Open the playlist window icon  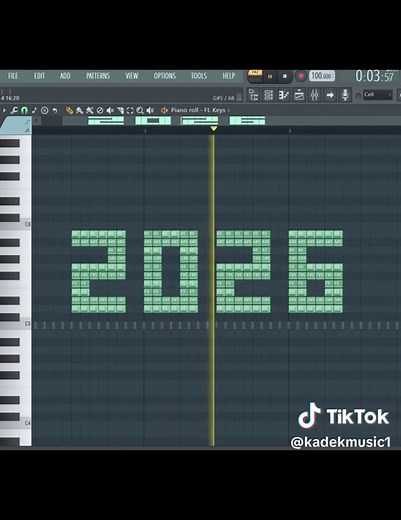(299, 95)
